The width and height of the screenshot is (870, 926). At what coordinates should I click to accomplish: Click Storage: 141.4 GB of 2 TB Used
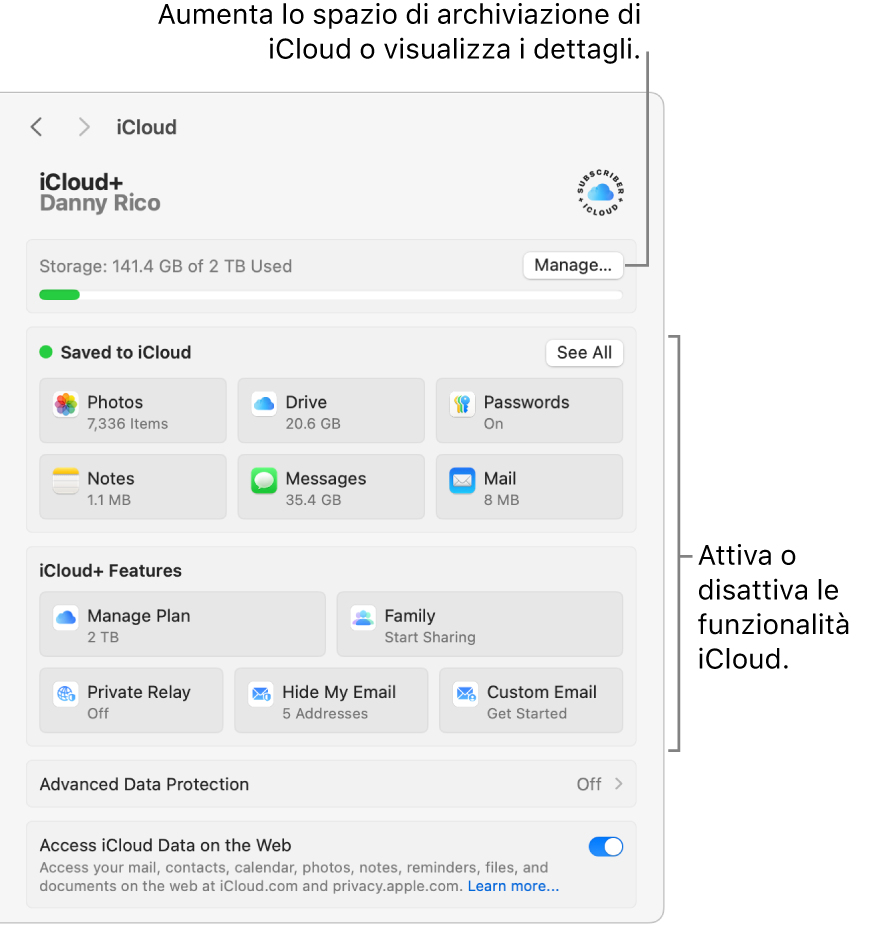click(165, 266)
